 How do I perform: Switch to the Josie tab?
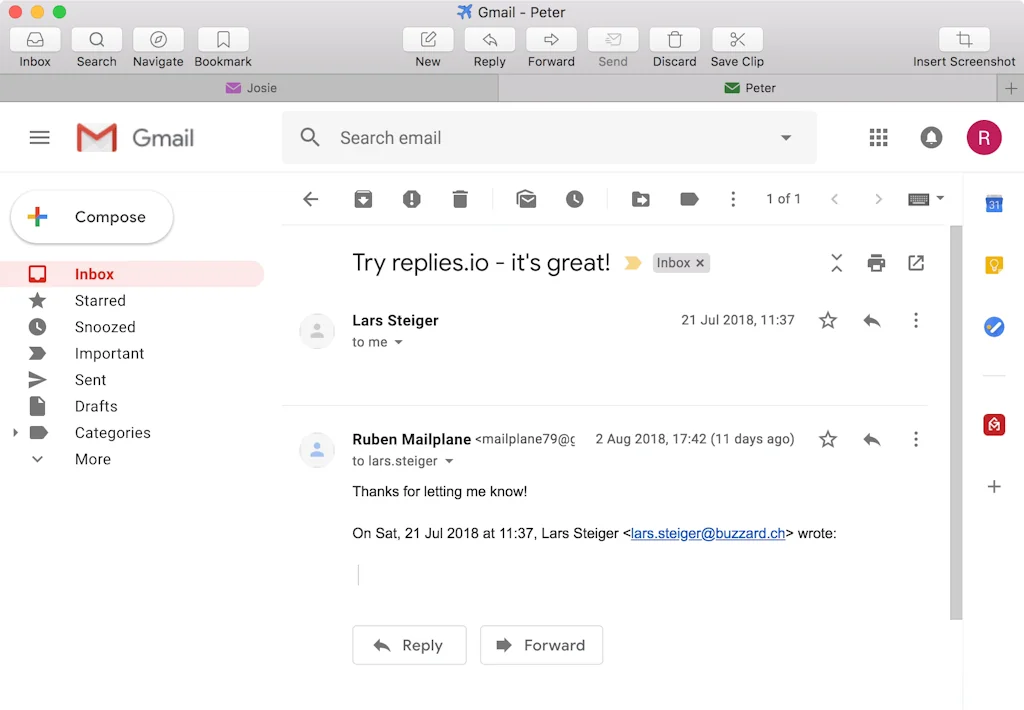(x=251, y=88)
